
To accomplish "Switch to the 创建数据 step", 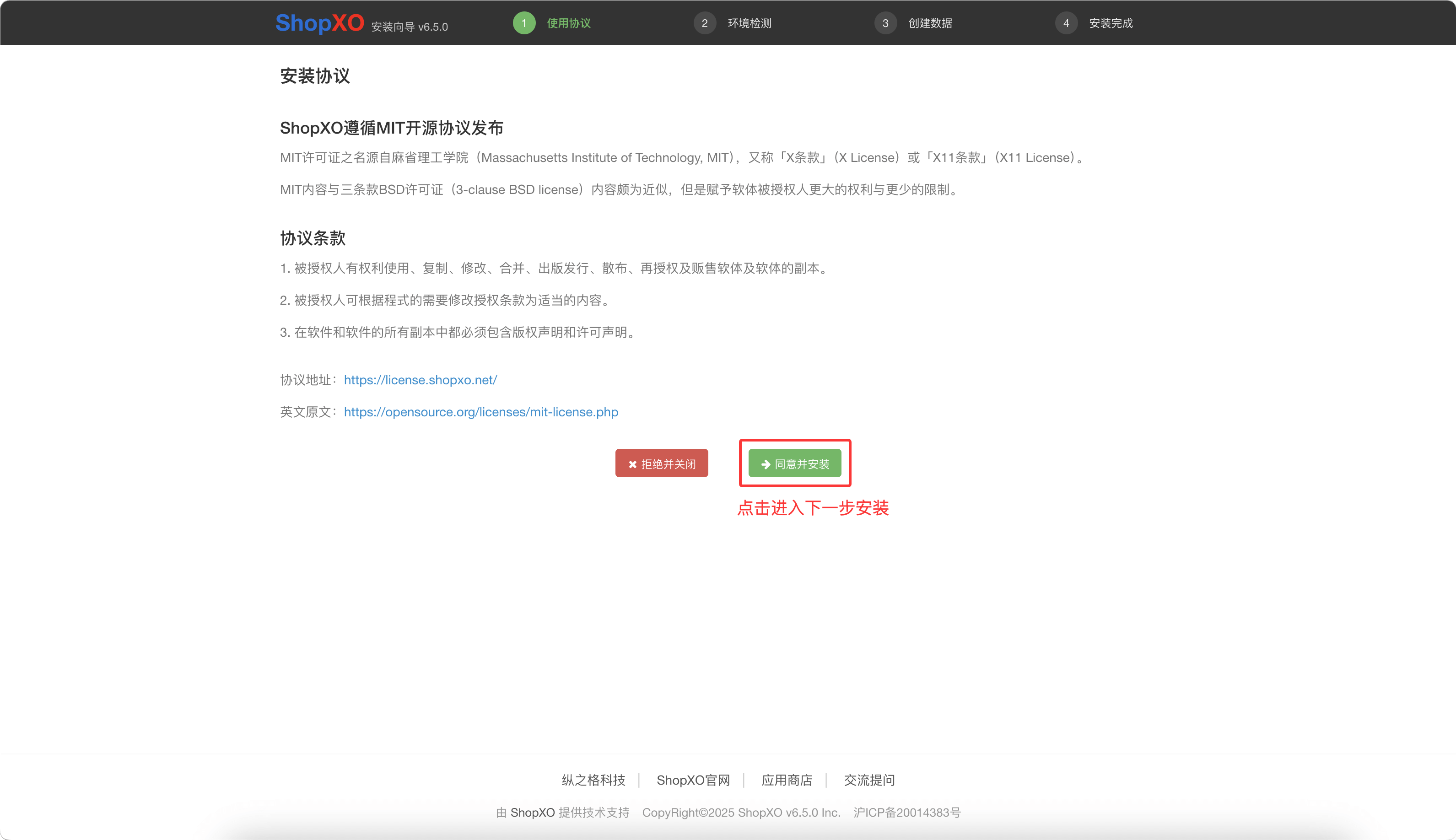I will [x=929, y=23].
